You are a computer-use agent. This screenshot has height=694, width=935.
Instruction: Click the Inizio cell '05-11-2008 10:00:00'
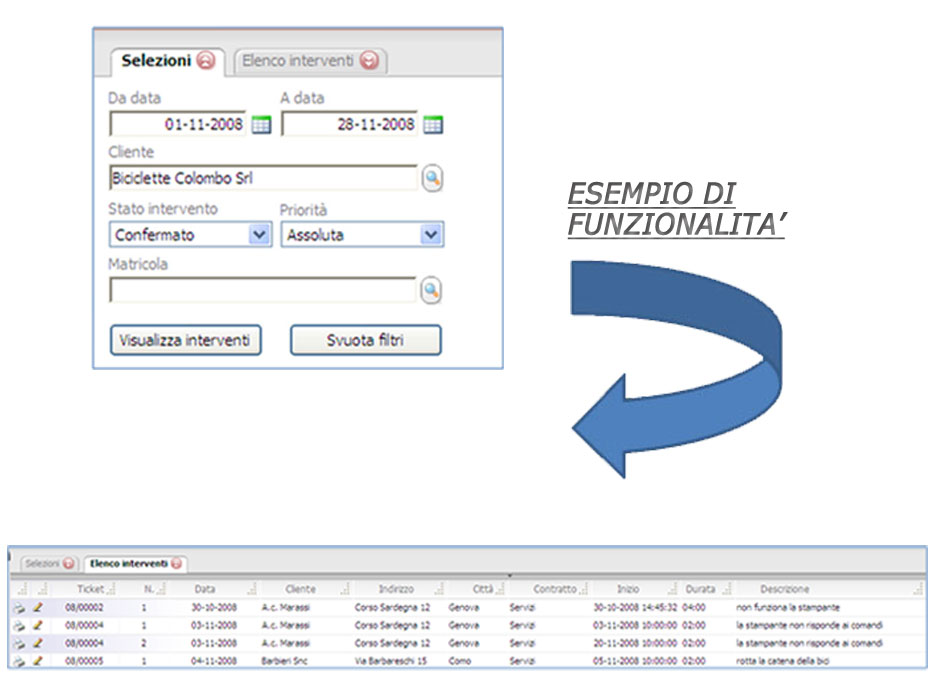click(x=635, y=661)
